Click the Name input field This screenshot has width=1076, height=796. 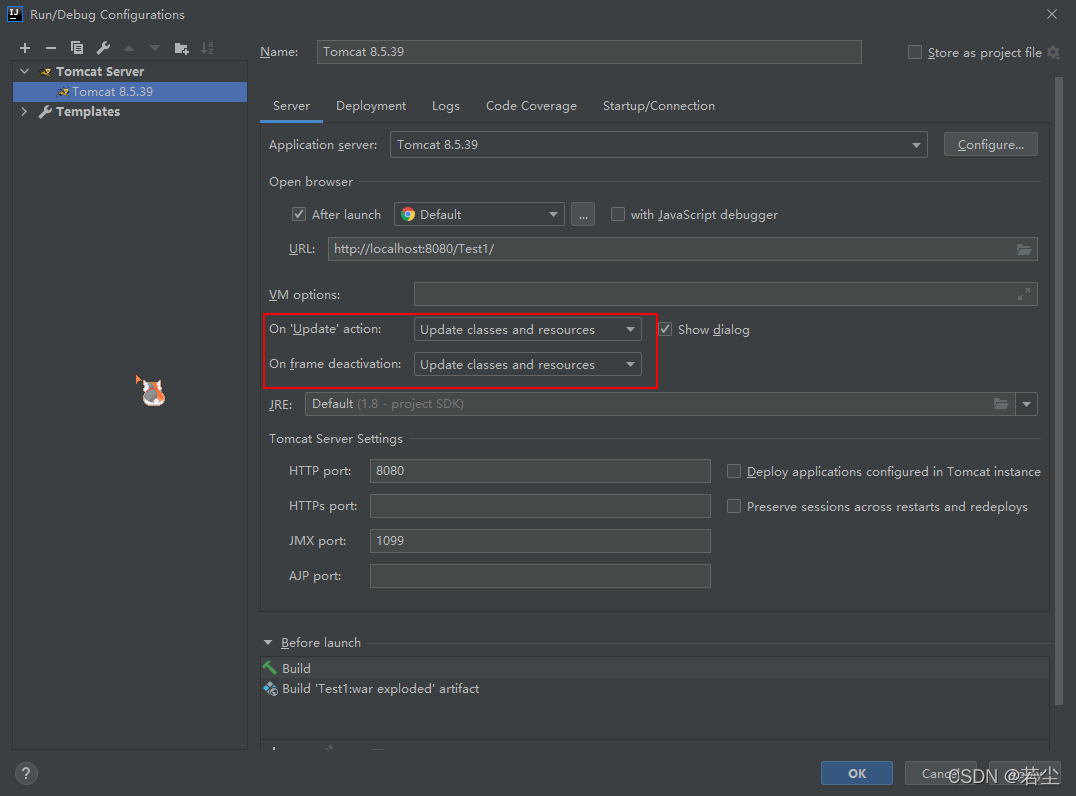tap(589, 52)
